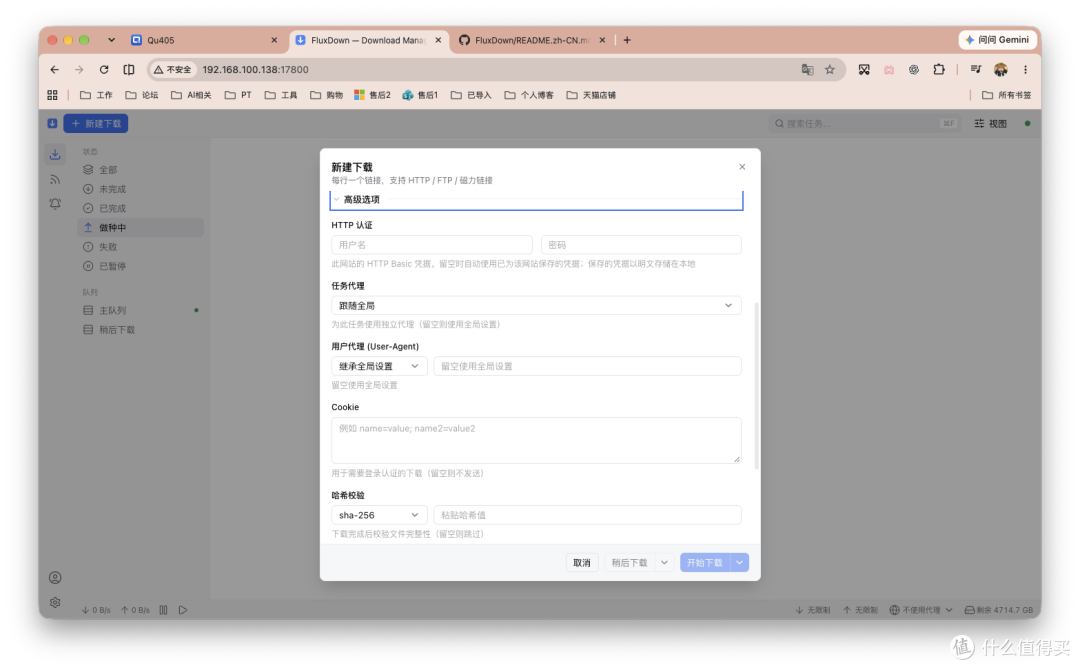Click the dialog vertical scrollbar
This screenshot has height=670, width=1080.
pyautogui.click(x=757, y=386)
